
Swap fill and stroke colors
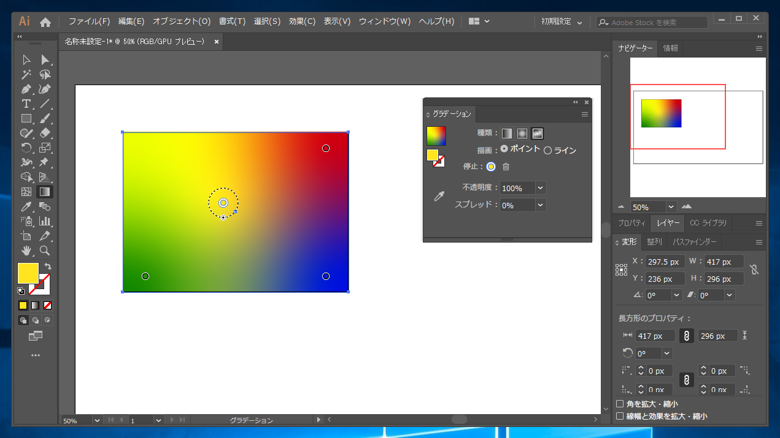tap(48, 267)
